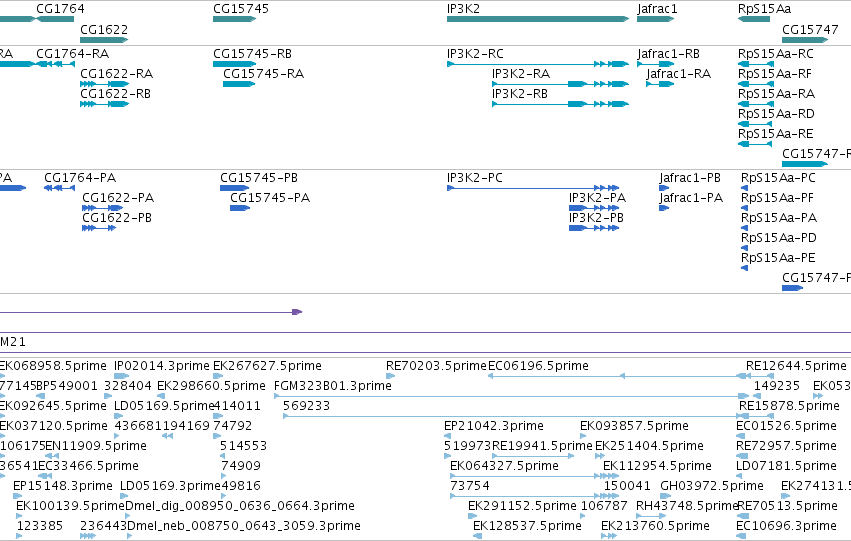Select the 569233 alignment label

pyautogui.click(x=307, y=406)
